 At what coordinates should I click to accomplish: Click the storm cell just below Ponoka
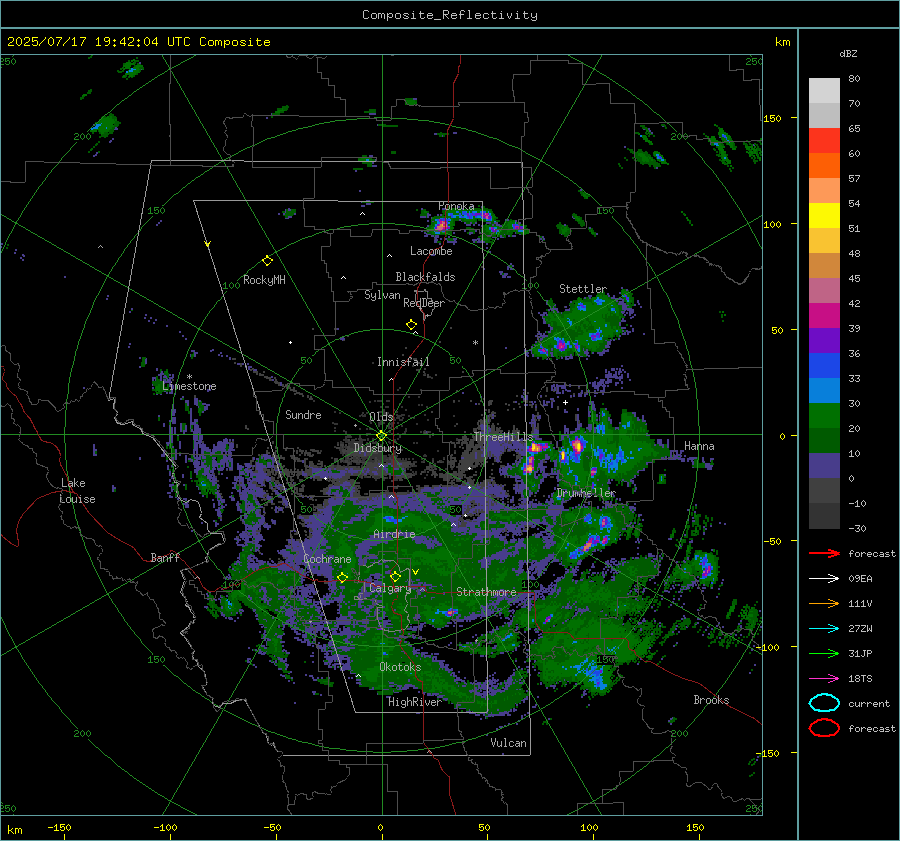pos(441,224)
